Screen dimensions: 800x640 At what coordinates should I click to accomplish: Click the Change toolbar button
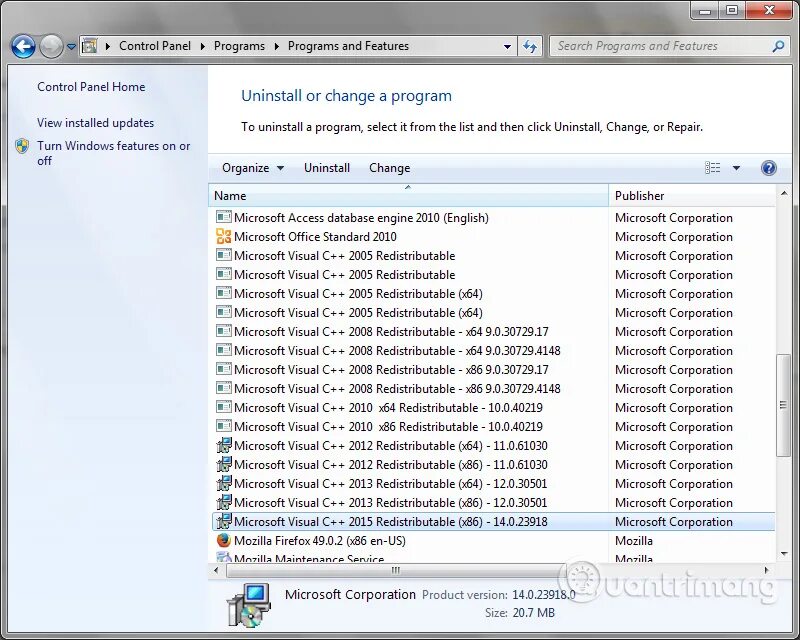coord(389,168)
